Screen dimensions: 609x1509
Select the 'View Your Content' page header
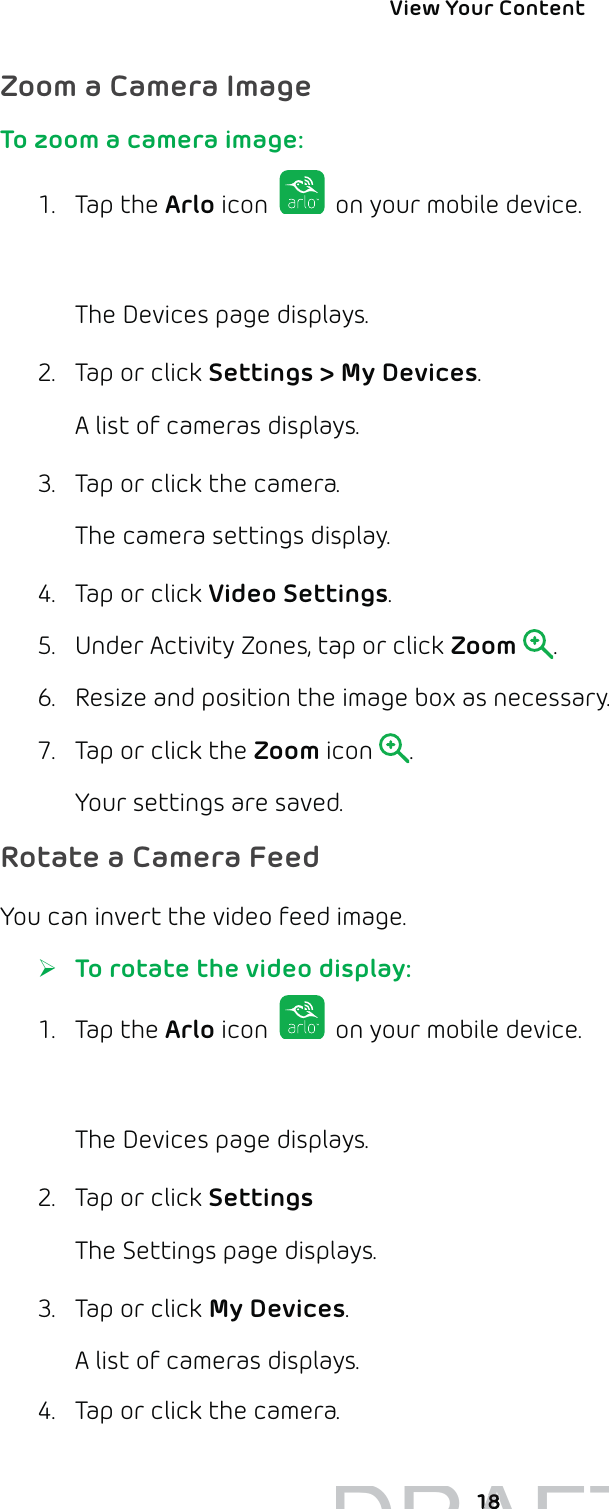[486, 9]
